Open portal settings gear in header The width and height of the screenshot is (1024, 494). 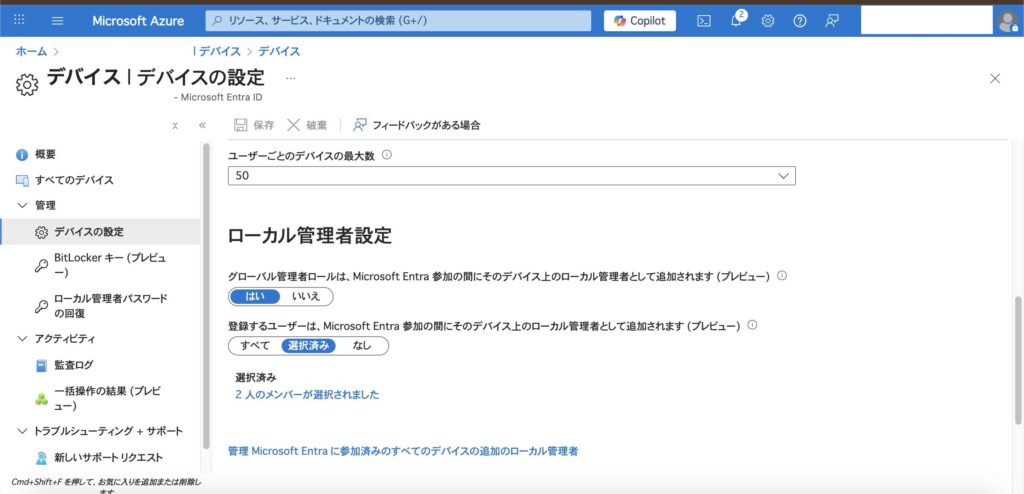(768, 21)
